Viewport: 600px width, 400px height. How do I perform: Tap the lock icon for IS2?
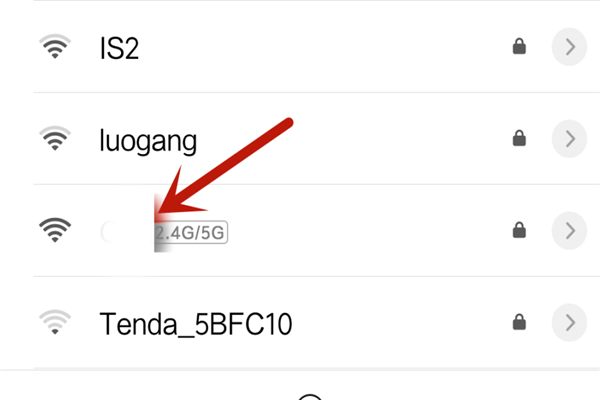click(x=519, y=46)
